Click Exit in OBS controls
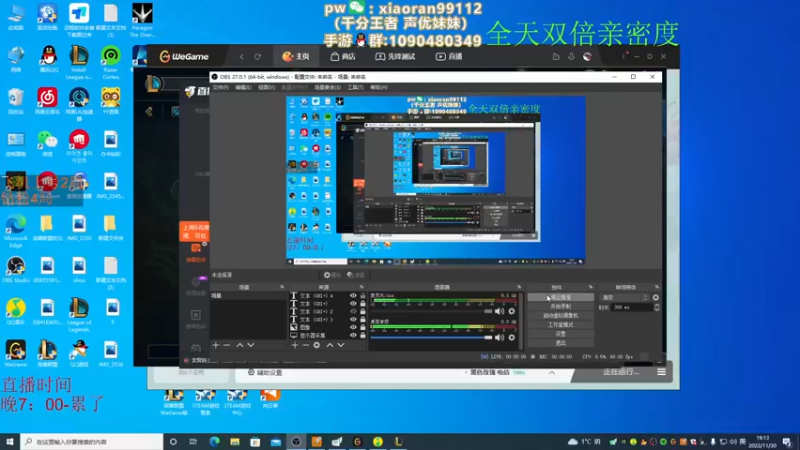The height and width of the screenshot is (450, 800). (x=561, y=343)
